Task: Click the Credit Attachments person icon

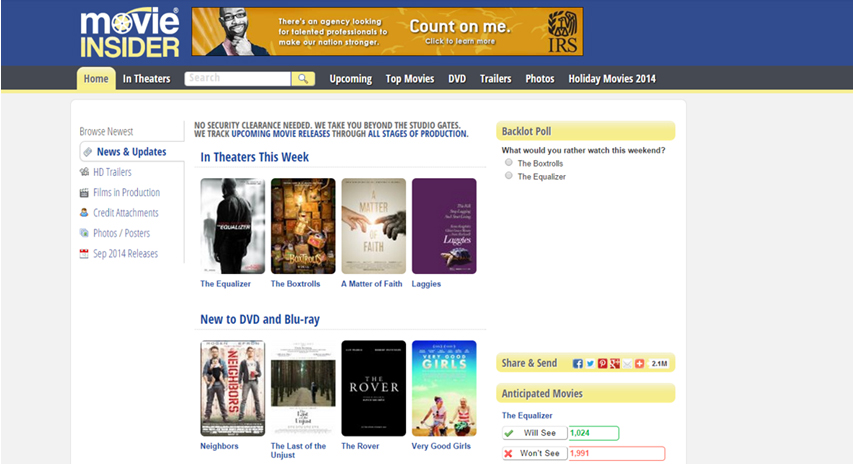Action: point(84,213)
